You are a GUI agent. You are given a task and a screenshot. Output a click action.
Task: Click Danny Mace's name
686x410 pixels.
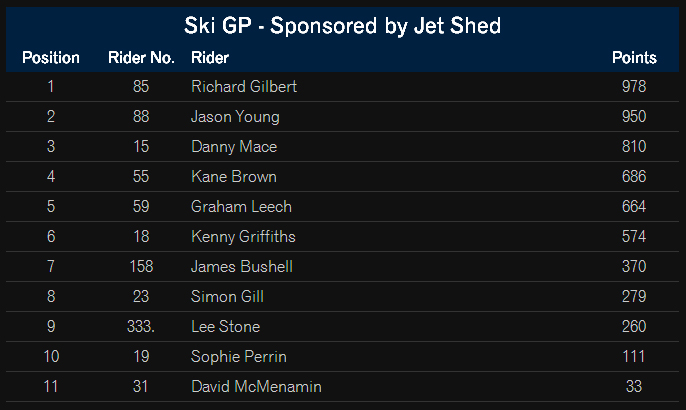[234, 147]
